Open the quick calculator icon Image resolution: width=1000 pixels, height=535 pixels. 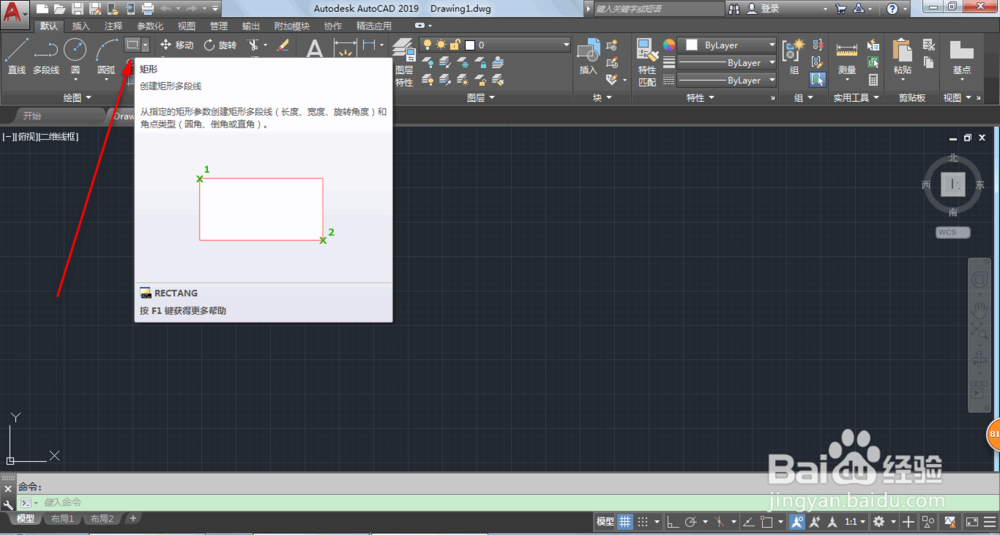(873, 80)
